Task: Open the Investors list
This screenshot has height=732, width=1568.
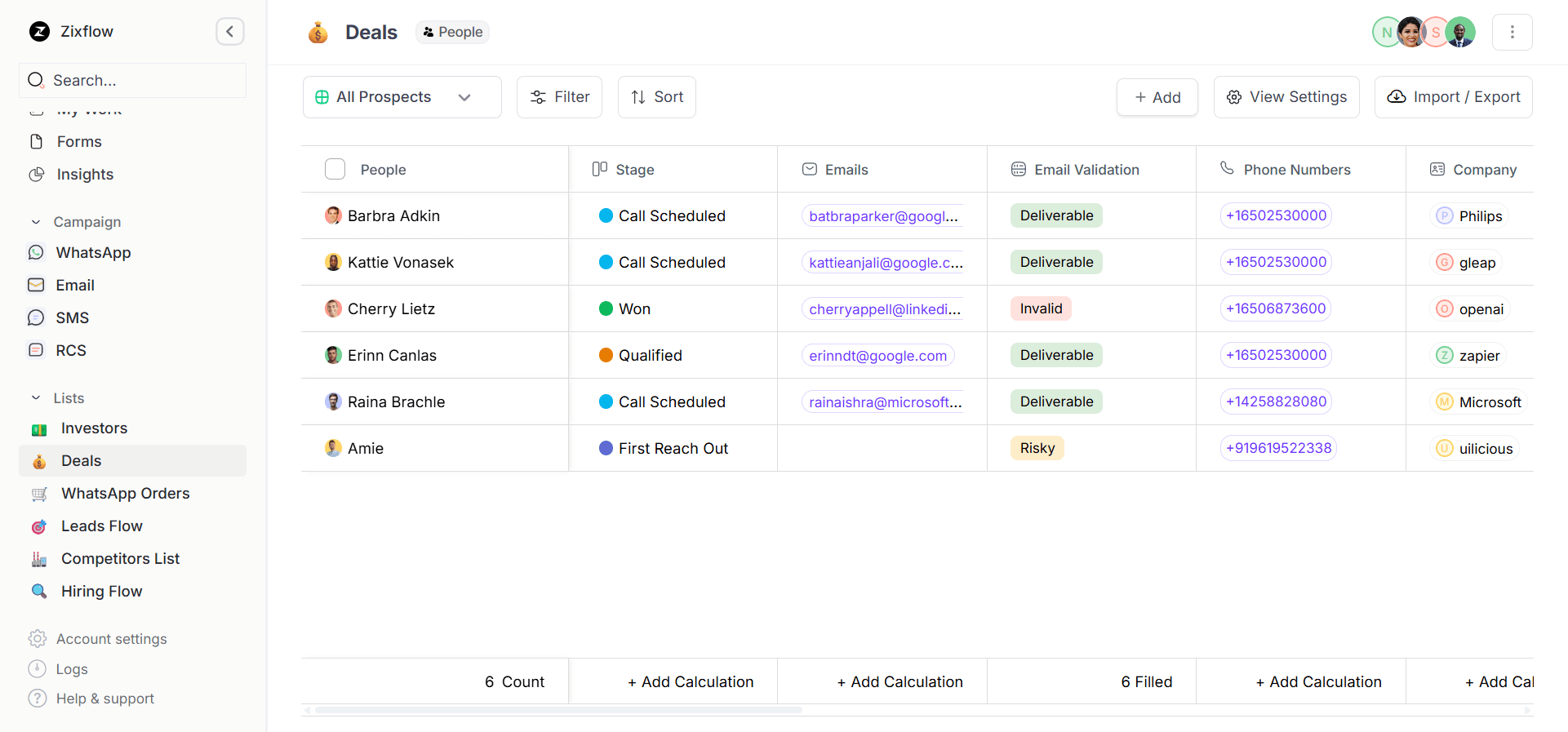Action: (x=94, y=428)
